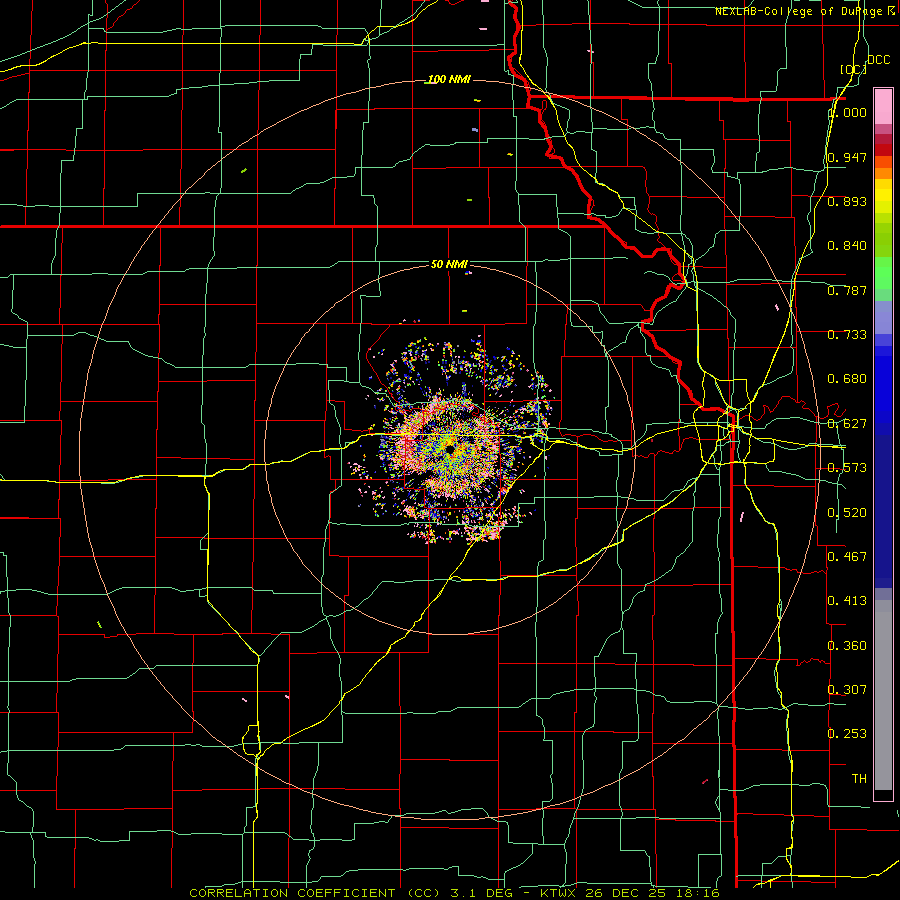Select the 0.253 legend value
Viewport: 900px width, 900px height.
click(x=847, y=734)
